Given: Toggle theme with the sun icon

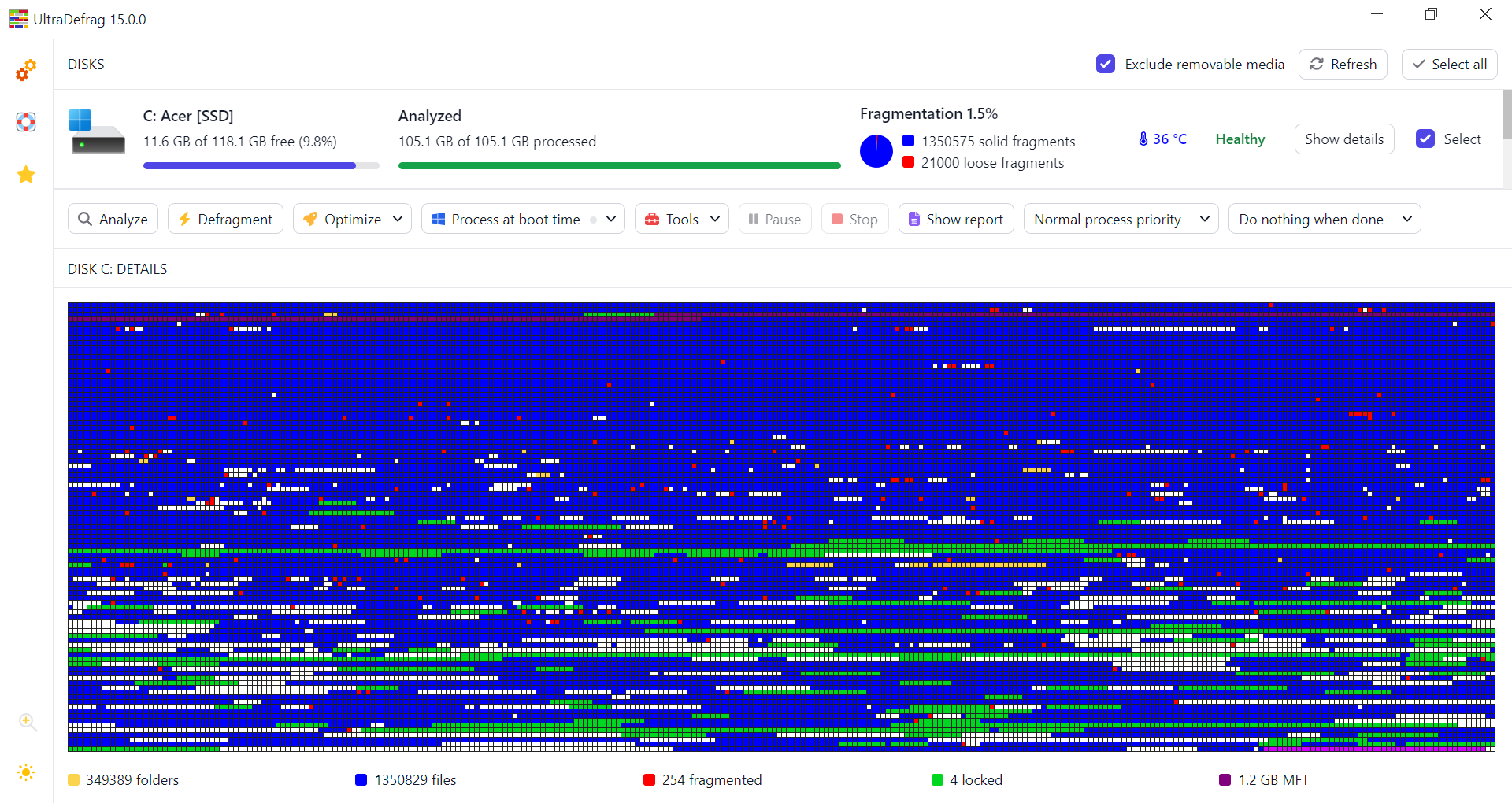Looking at the screenshot, I should coord(26,772).
